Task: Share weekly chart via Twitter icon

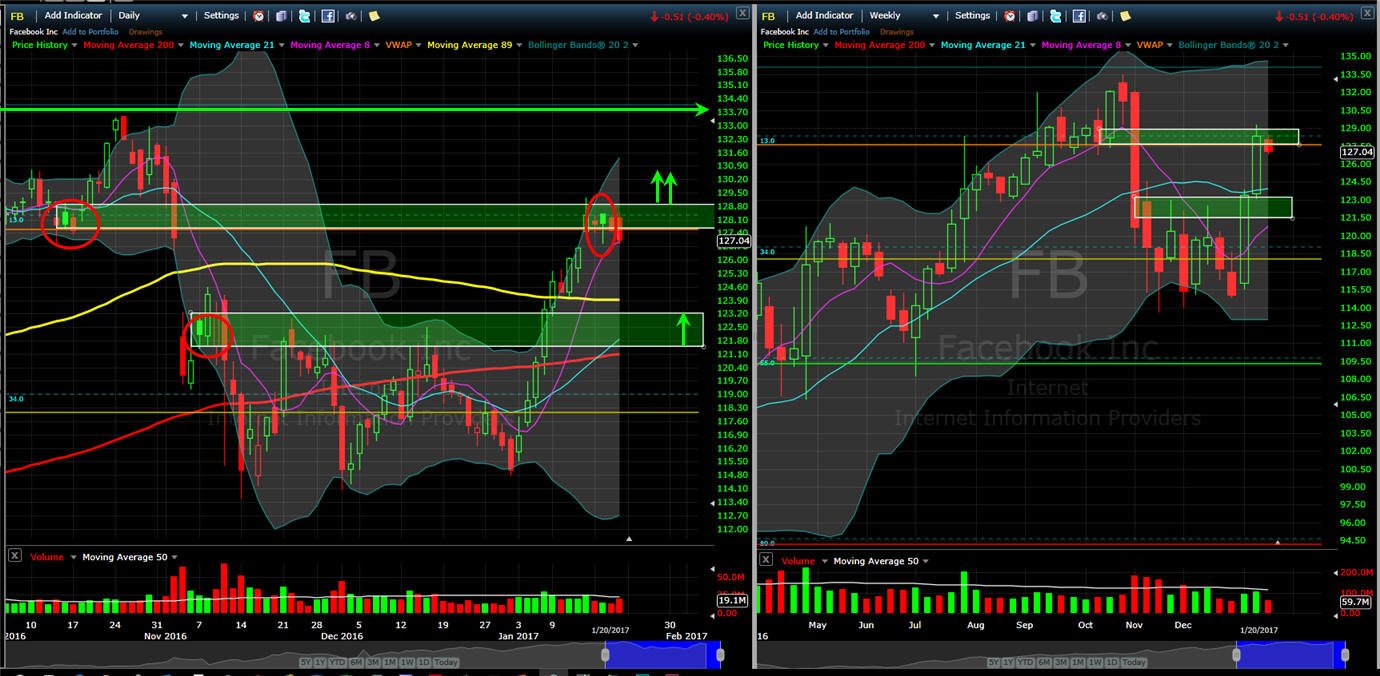Action: pyautogui.click(x=1055, y=16)
